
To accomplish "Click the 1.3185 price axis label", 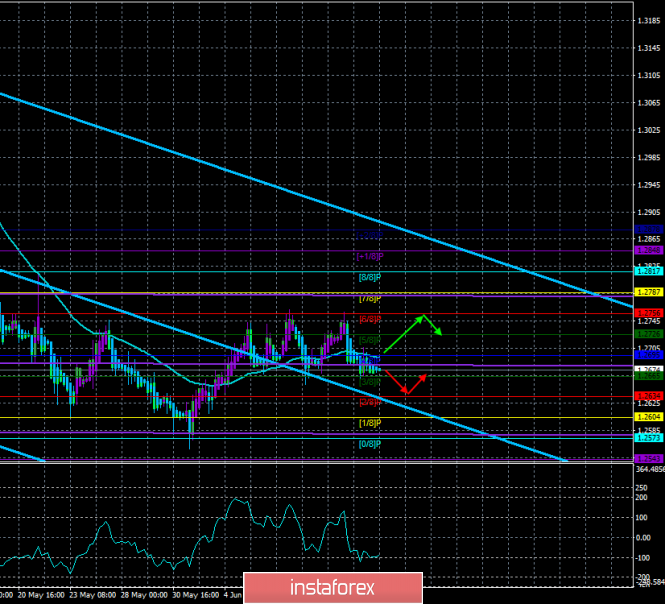I will pyautogui.click(x=649, y=20).
